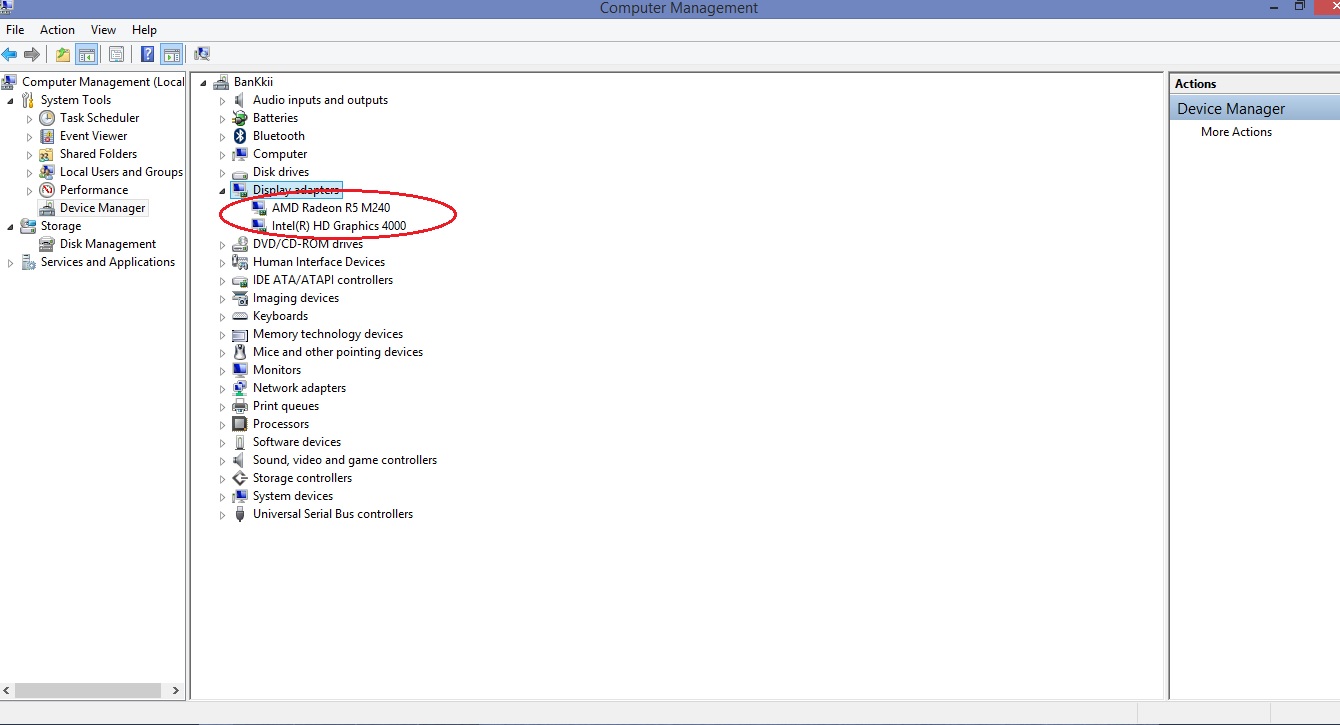Click the Bluetooth device icon
The image size is (1340, 725).
(240, 136)
